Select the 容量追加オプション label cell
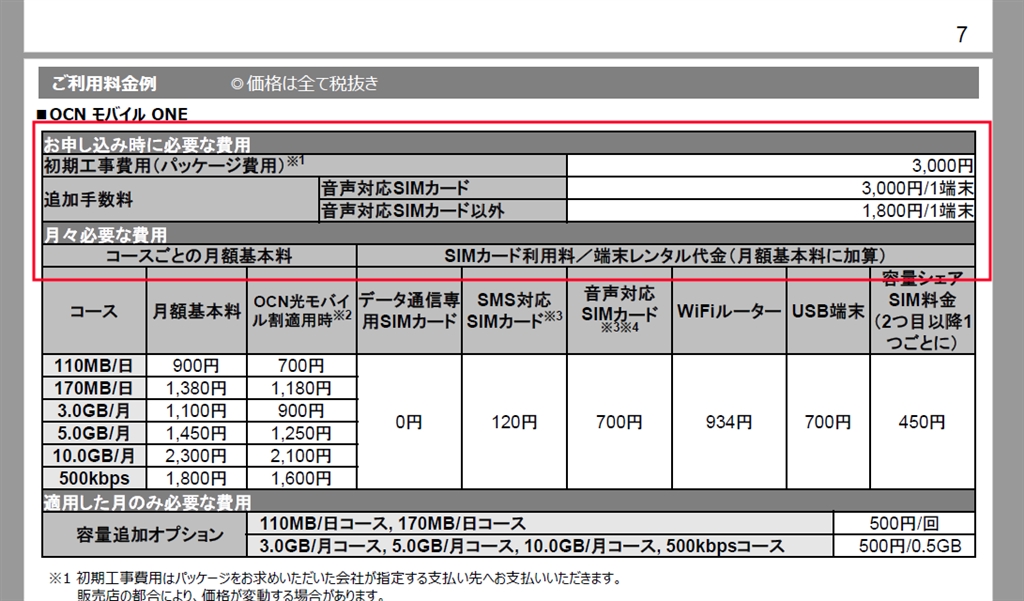Screen dimensions: 1024x601 145,535
